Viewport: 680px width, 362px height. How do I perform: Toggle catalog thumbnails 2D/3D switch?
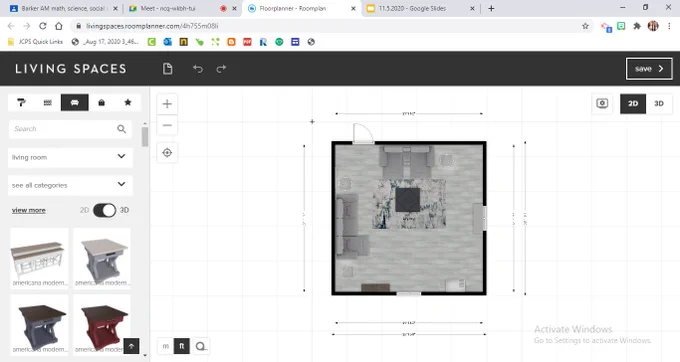point(105,210)
